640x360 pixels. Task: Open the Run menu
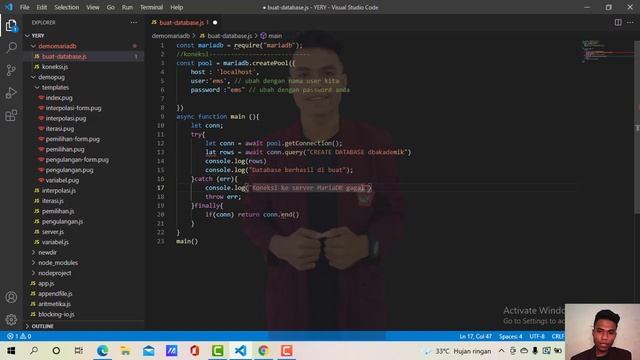coord(127,7)
